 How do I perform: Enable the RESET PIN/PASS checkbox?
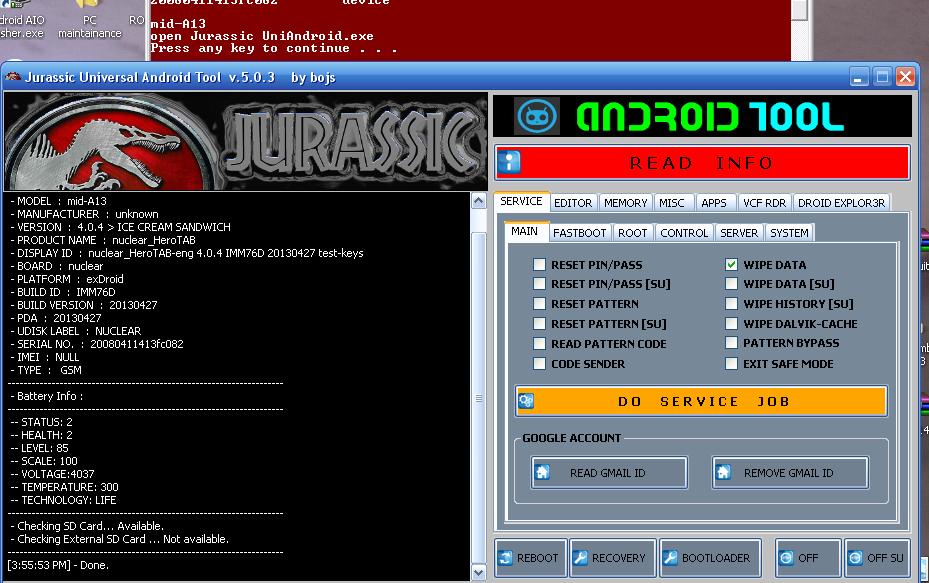click(539, 265)
